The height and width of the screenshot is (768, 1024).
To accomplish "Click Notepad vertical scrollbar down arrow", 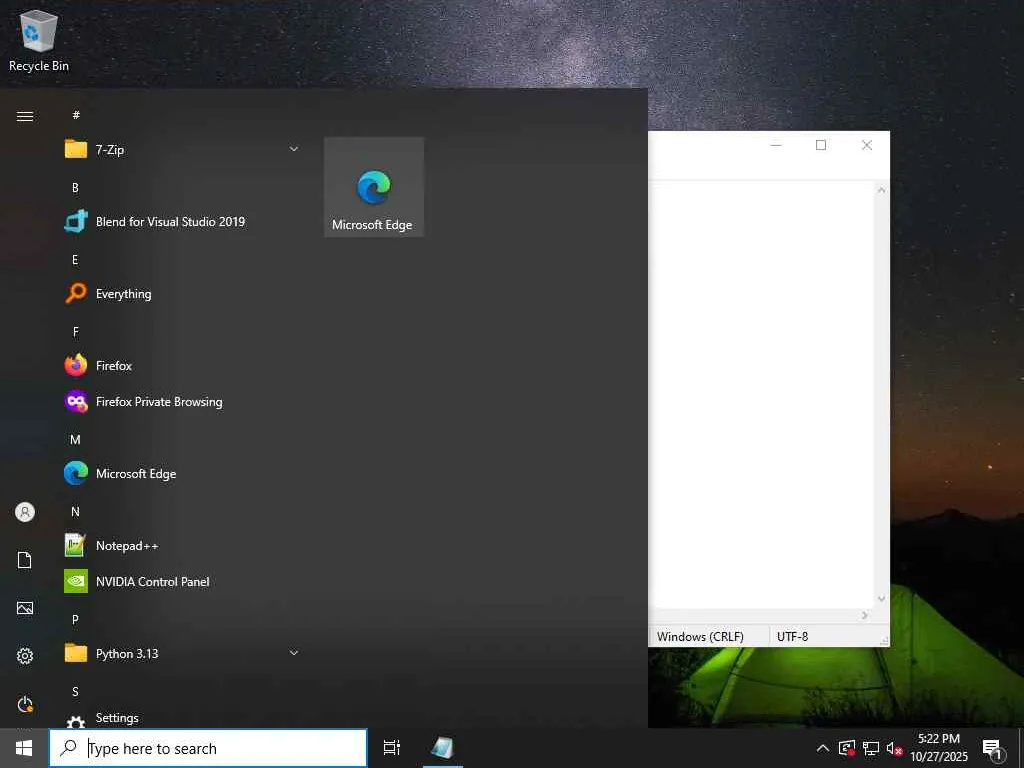I will pos(882,598).
